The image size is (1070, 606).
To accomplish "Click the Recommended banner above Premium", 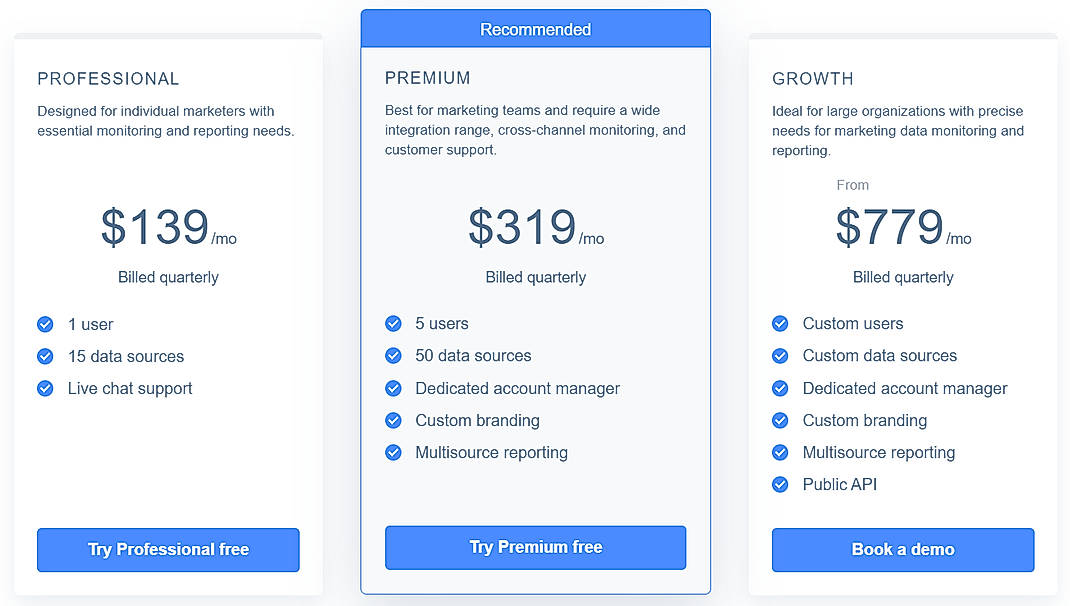I will coord(535,29).
